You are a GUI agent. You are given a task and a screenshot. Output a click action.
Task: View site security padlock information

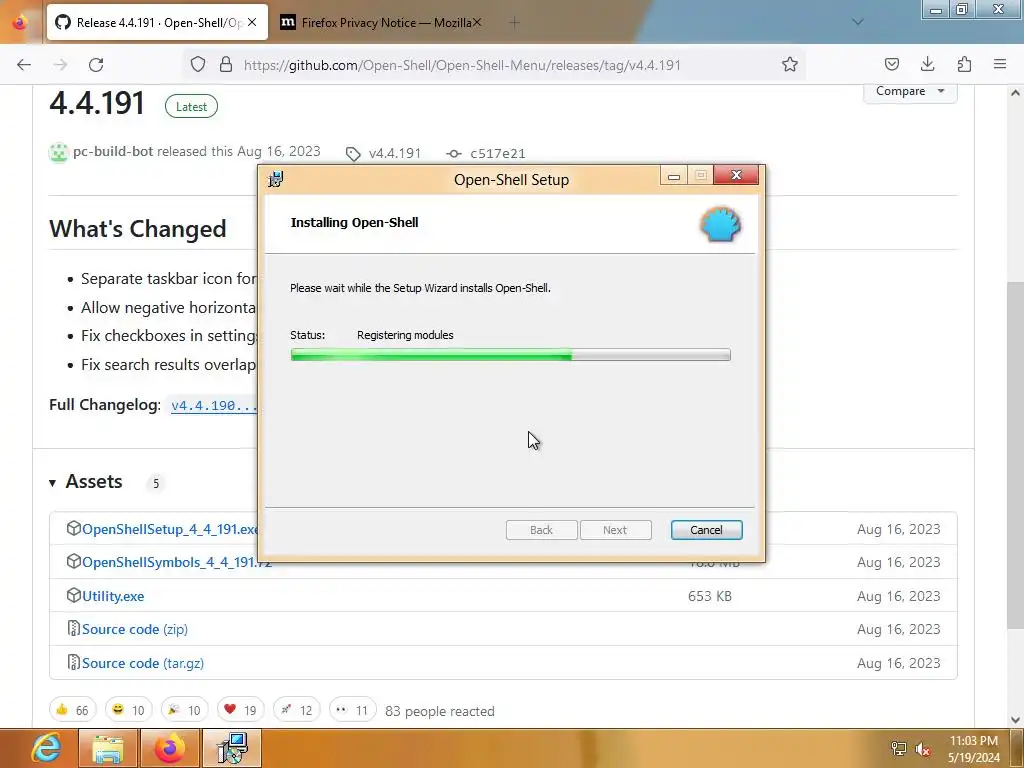[x=226, y=64]
